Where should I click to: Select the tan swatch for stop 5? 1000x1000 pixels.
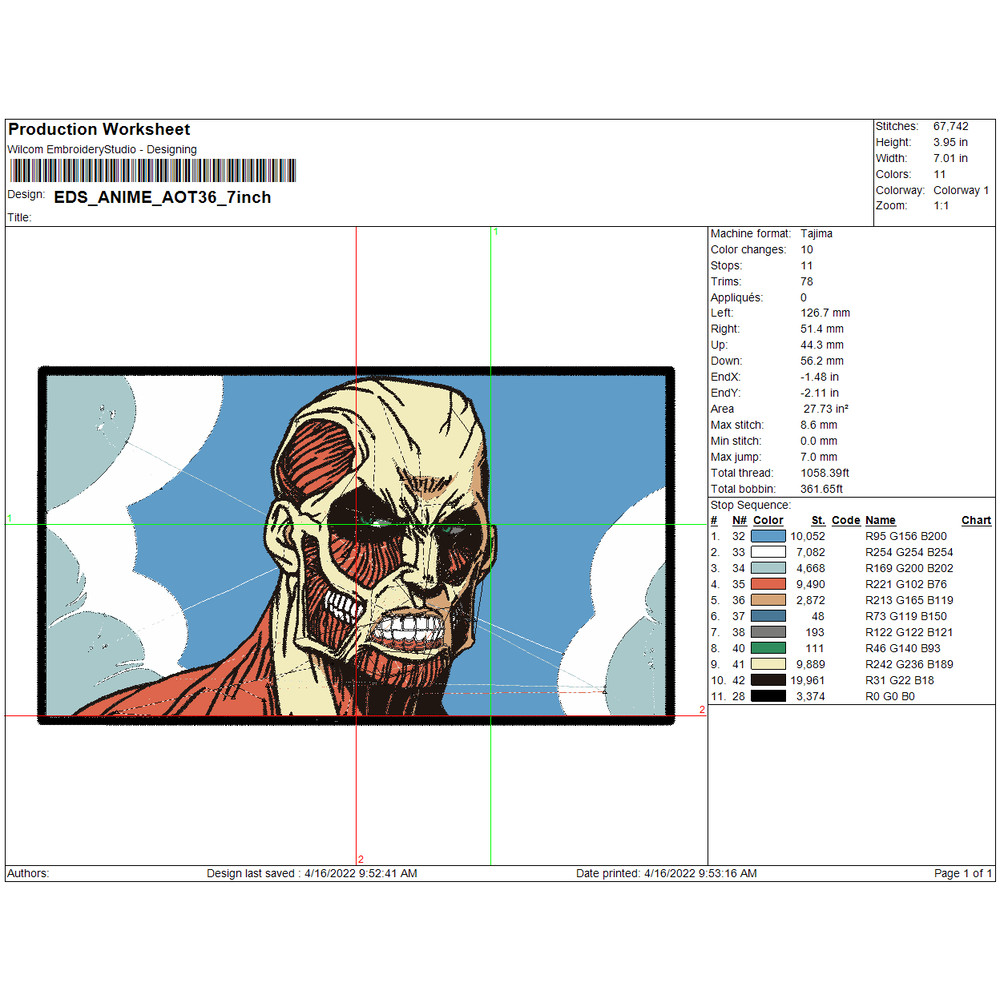768,600
